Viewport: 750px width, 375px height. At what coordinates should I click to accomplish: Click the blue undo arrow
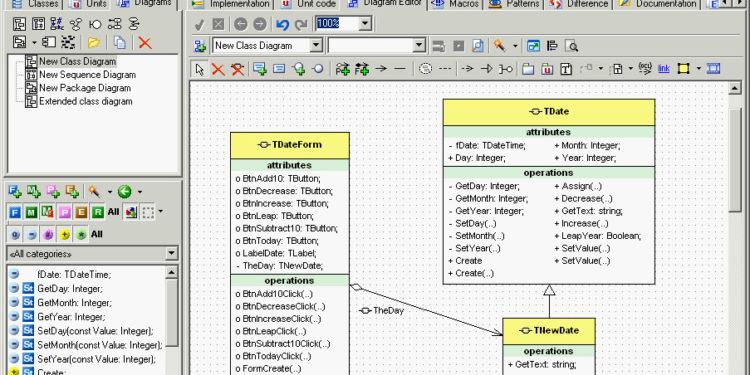coord(283,24)
